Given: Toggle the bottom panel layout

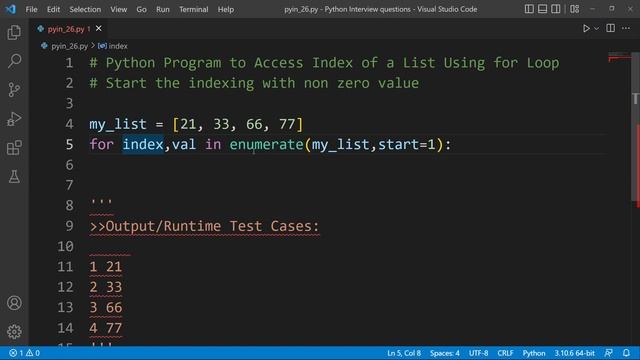Looking at the screenshot, I should click(542, 9).
